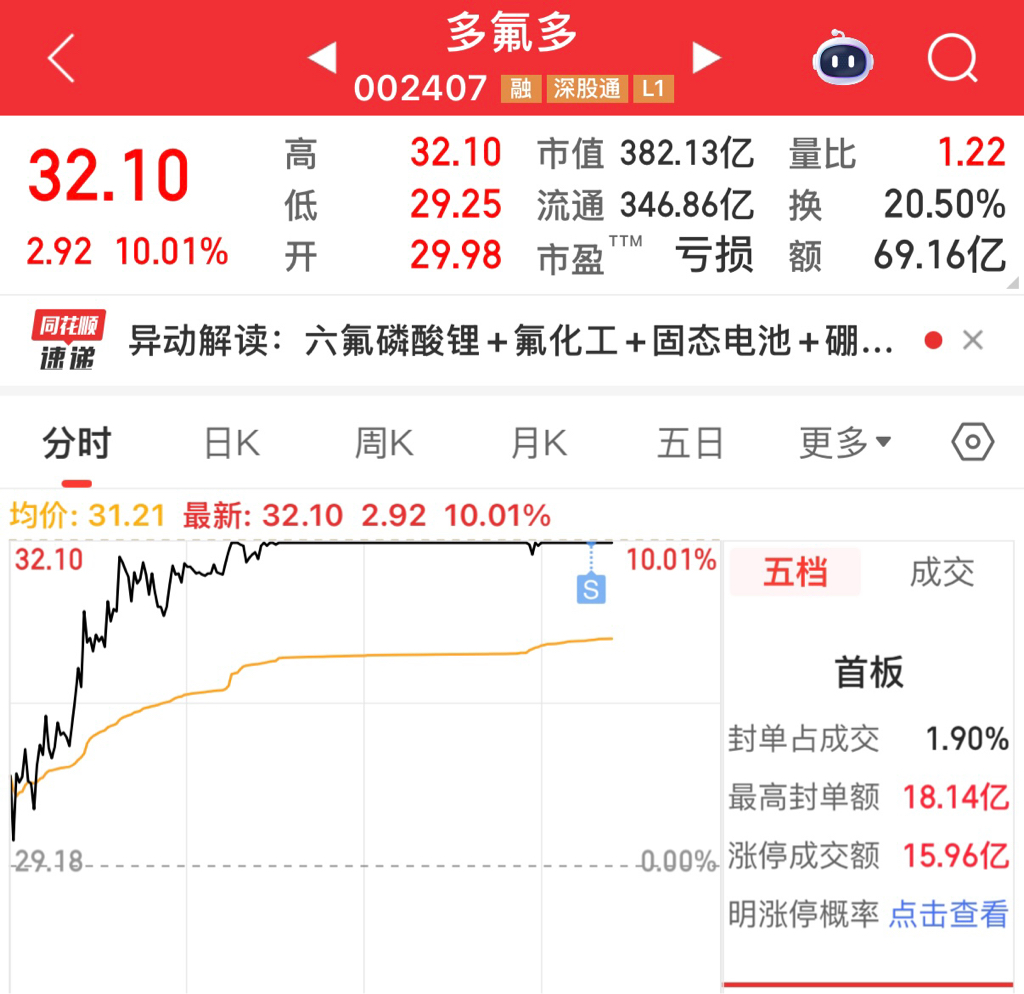Open search with the magnifier icon

pos(952,58)
